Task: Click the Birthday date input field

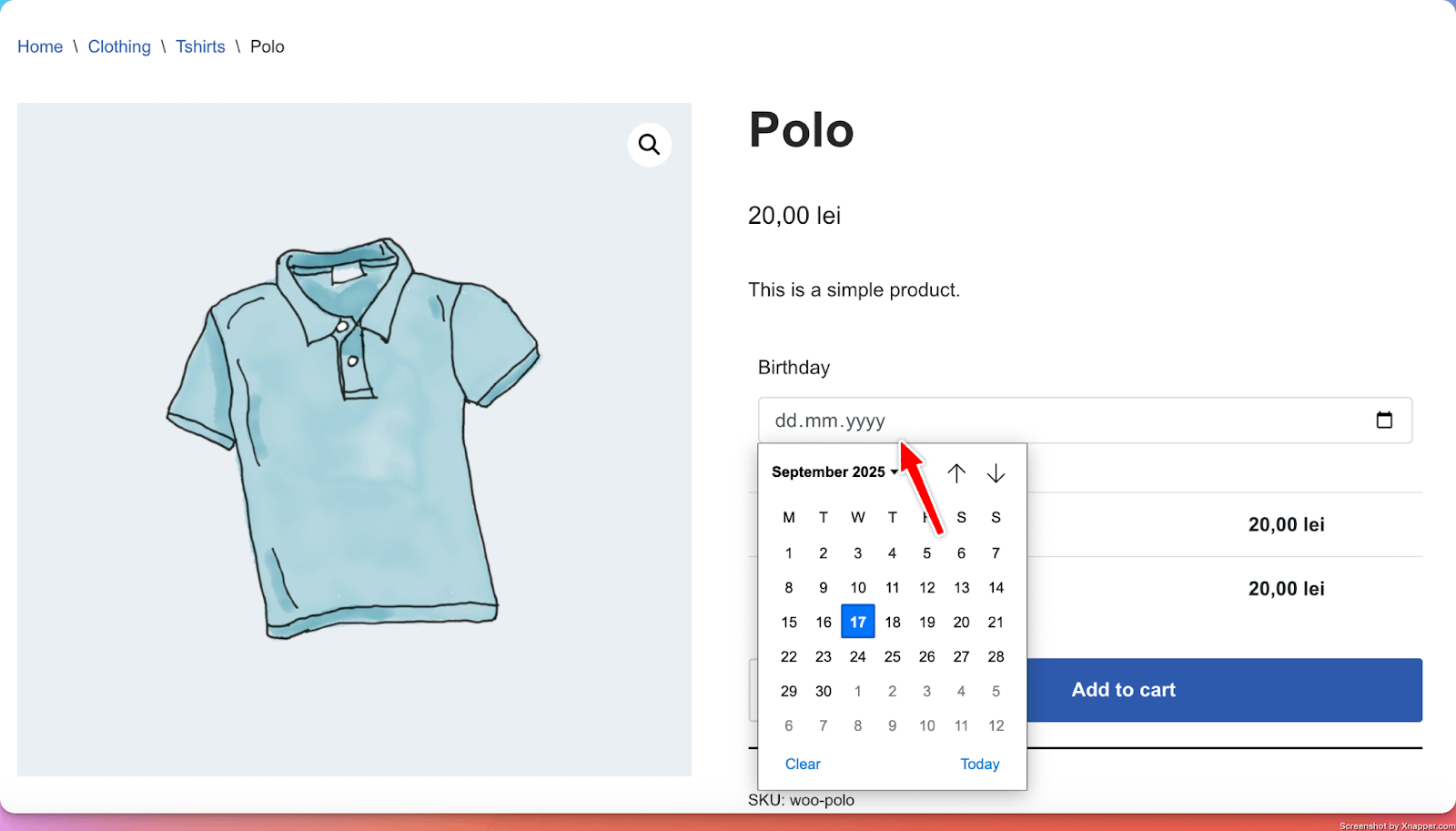Action: point(1046,421)
